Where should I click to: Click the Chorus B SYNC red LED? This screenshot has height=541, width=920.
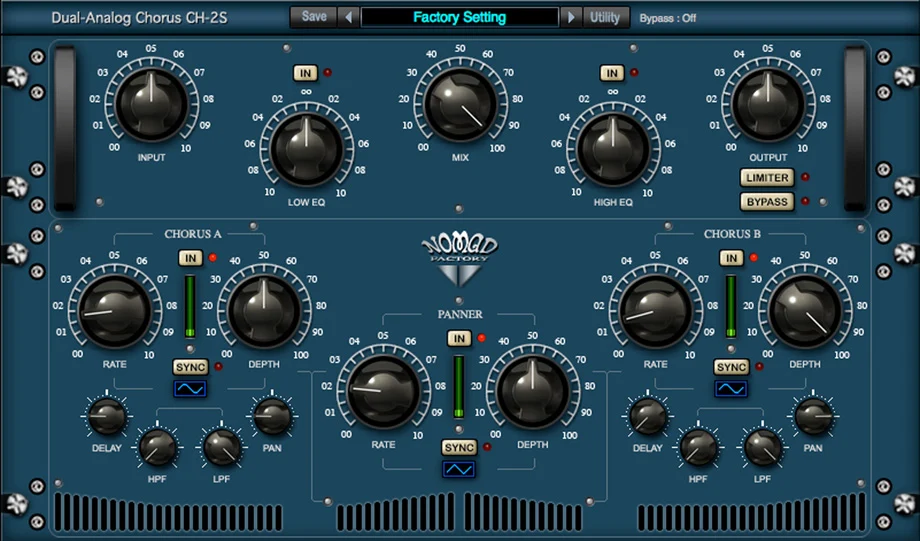pos(759,367)
